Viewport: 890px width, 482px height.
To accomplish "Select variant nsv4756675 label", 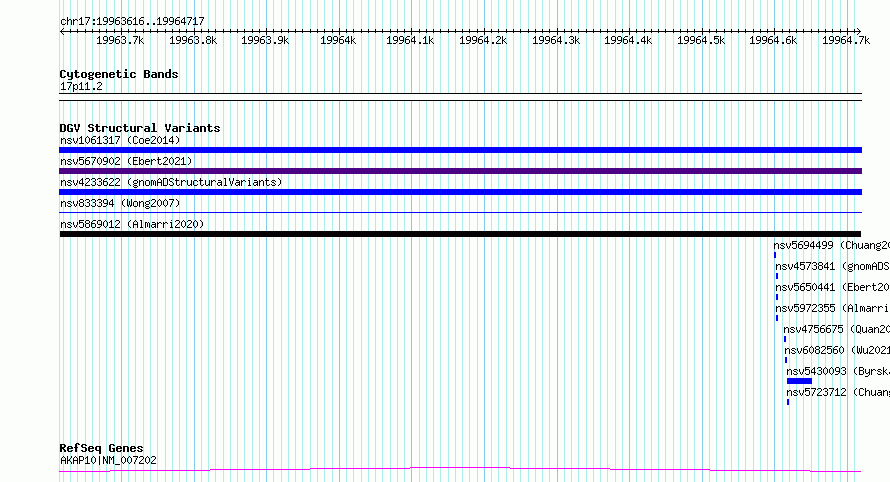I will tap(837, 329).
